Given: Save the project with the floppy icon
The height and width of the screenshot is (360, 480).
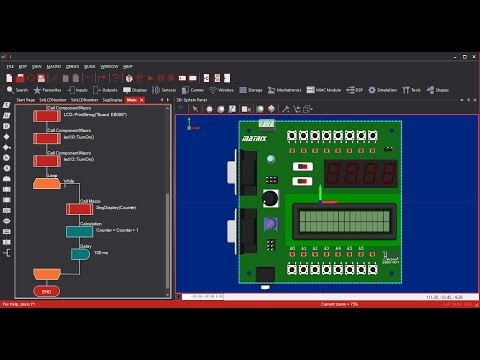Looking at the screenshot, I should tap(41, 78).
